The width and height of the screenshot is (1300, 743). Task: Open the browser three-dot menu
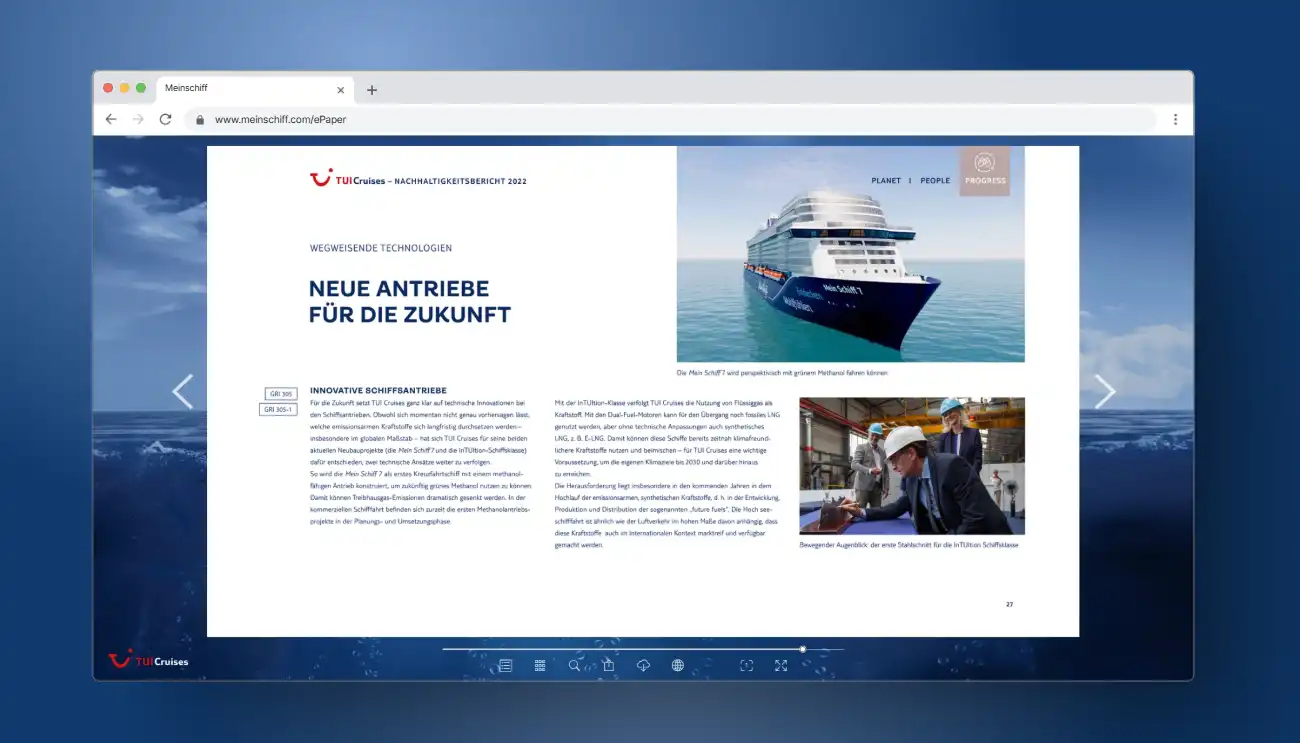click(x=1175, y=119)
